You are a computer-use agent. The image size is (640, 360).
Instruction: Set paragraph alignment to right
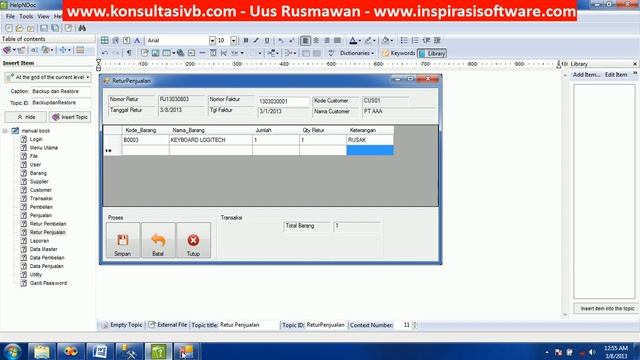click(327, 40)
